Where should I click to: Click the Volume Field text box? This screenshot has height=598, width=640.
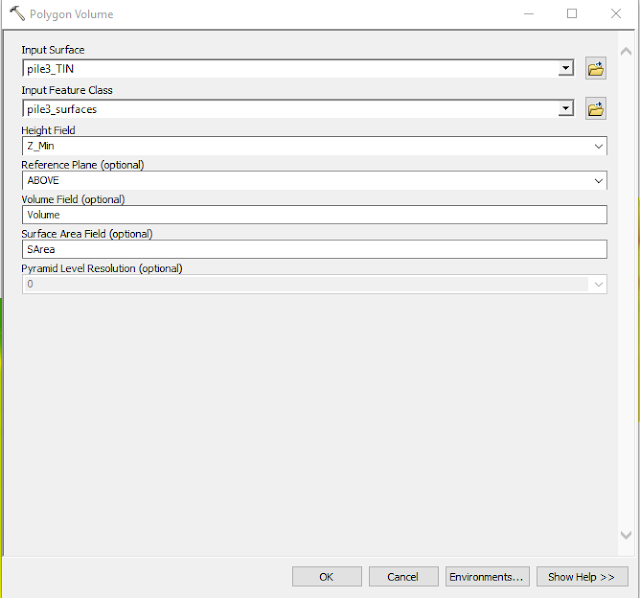(314, 215)
